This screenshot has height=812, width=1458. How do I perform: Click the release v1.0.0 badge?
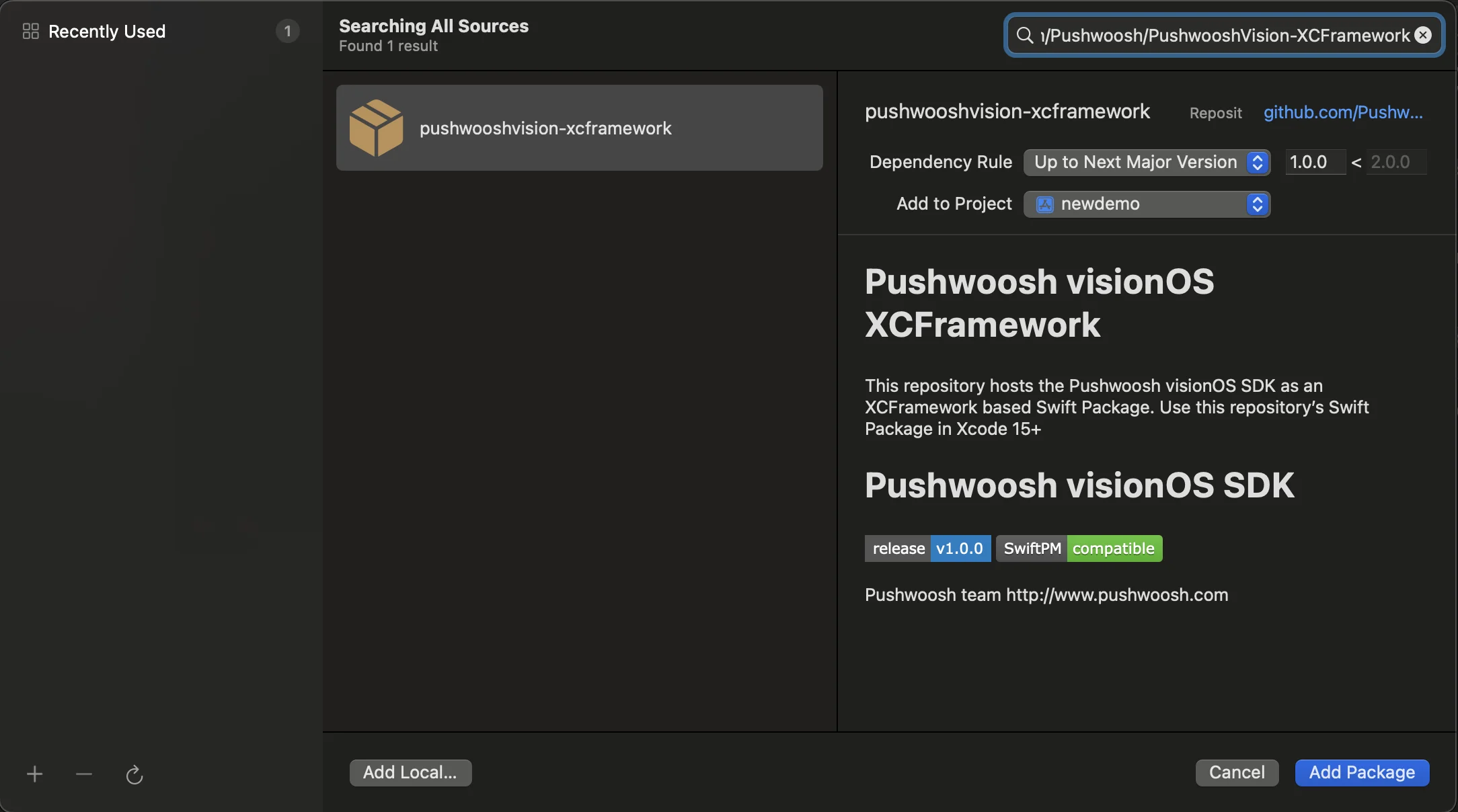927,549
